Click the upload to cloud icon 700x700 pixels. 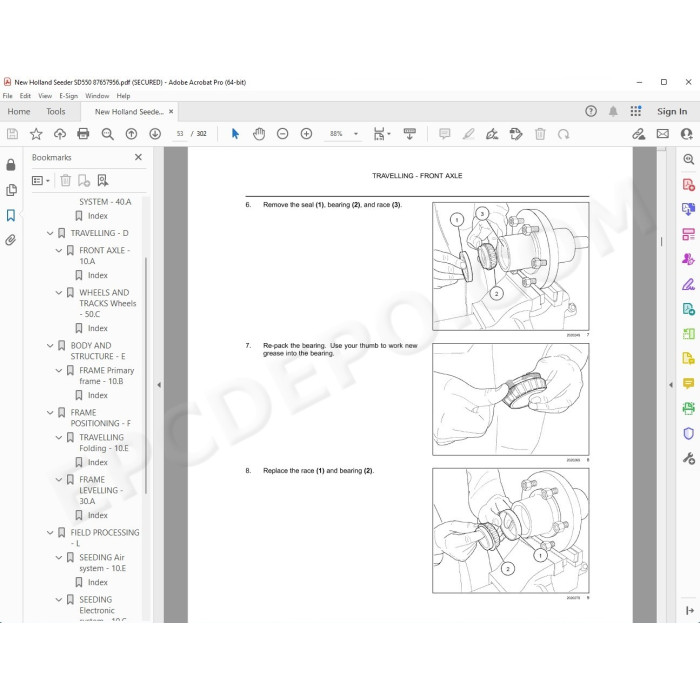point(59,134)
